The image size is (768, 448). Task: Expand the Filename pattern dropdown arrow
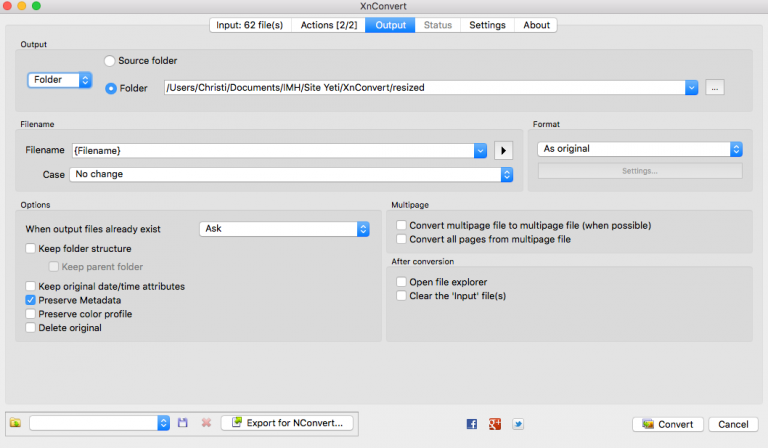click(480, 151)
